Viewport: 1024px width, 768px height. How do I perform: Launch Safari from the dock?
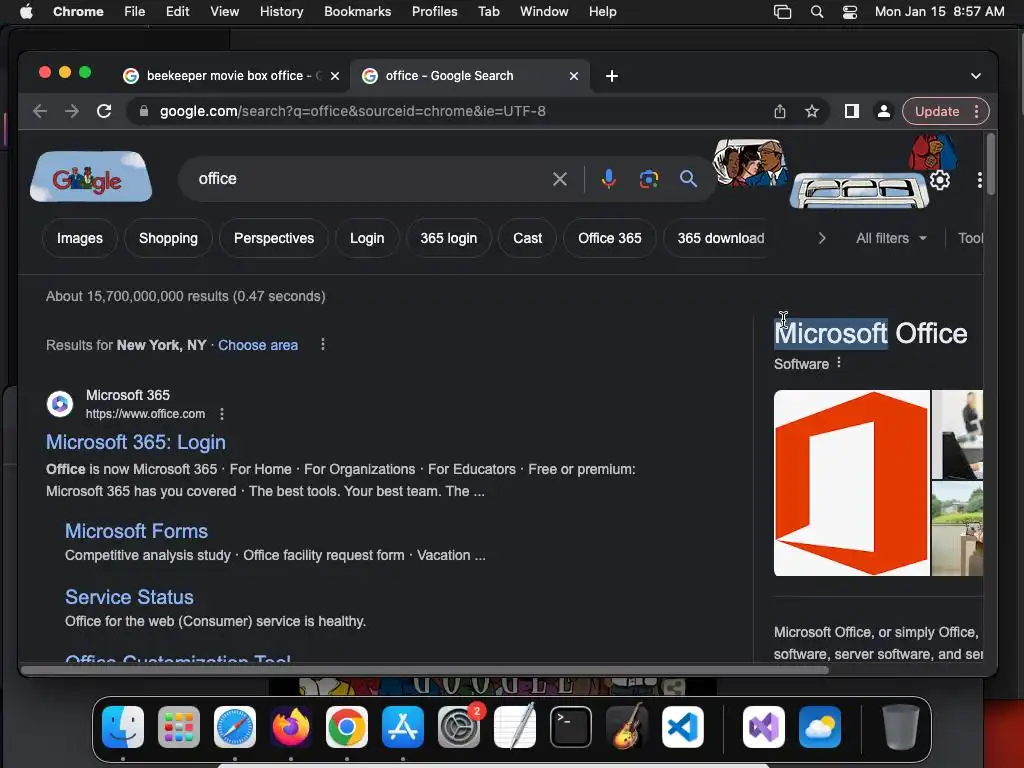(x=235, y=727)
